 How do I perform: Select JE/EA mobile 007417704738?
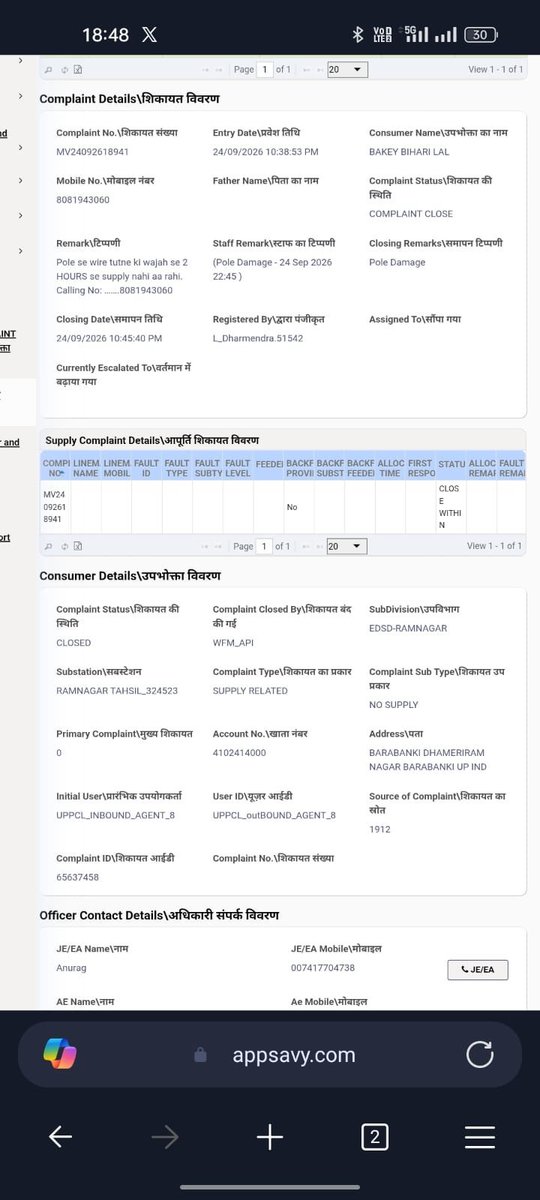pos(323,968)
